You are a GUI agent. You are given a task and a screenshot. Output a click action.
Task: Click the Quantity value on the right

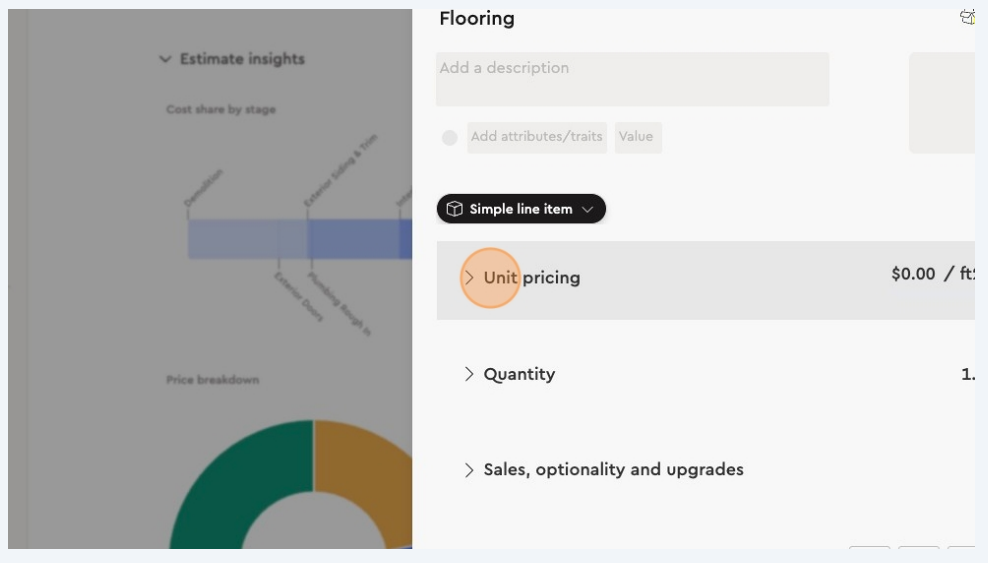[x=967, y=374]
